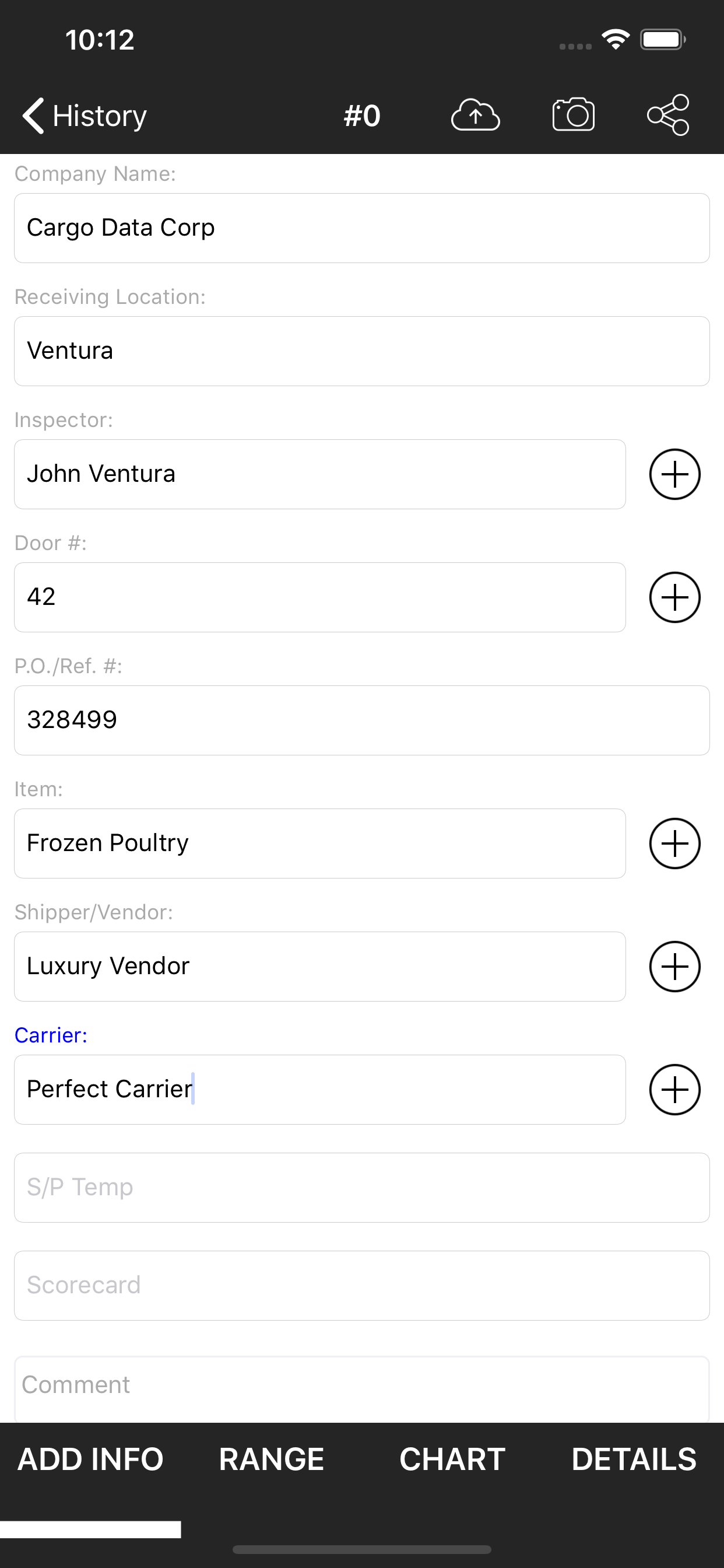Add a new Inspector with plus icon
The width and height of the screenshot is (724, 1568).
click(x=674, y=474)
